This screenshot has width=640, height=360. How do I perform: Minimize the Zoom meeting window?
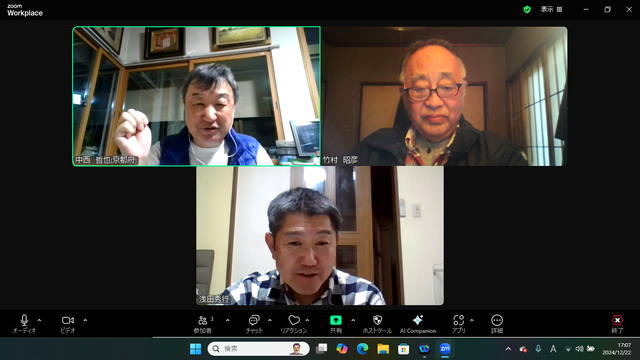(x=586, y=9)
